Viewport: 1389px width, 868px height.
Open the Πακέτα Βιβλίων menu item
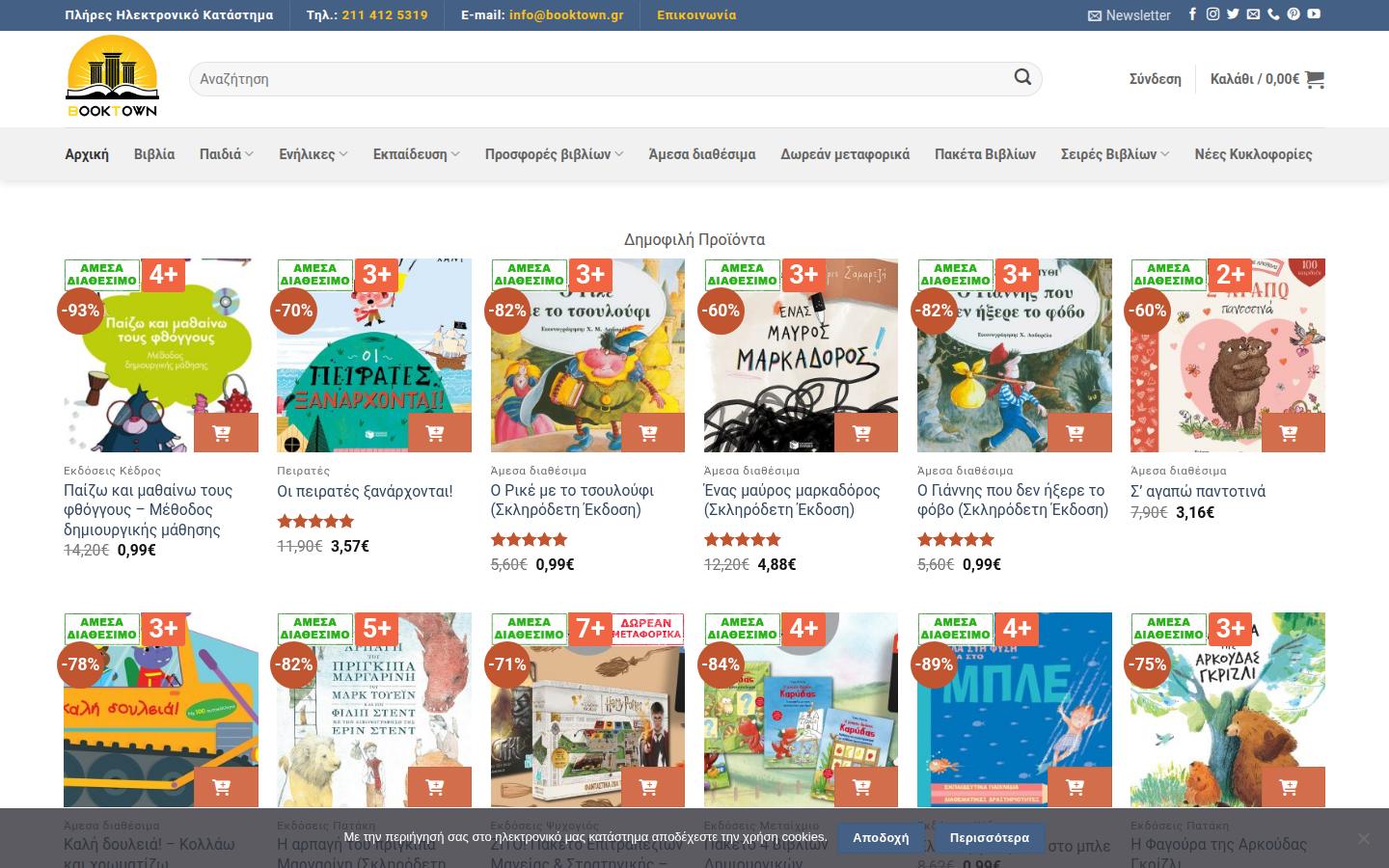pos(985,154)
